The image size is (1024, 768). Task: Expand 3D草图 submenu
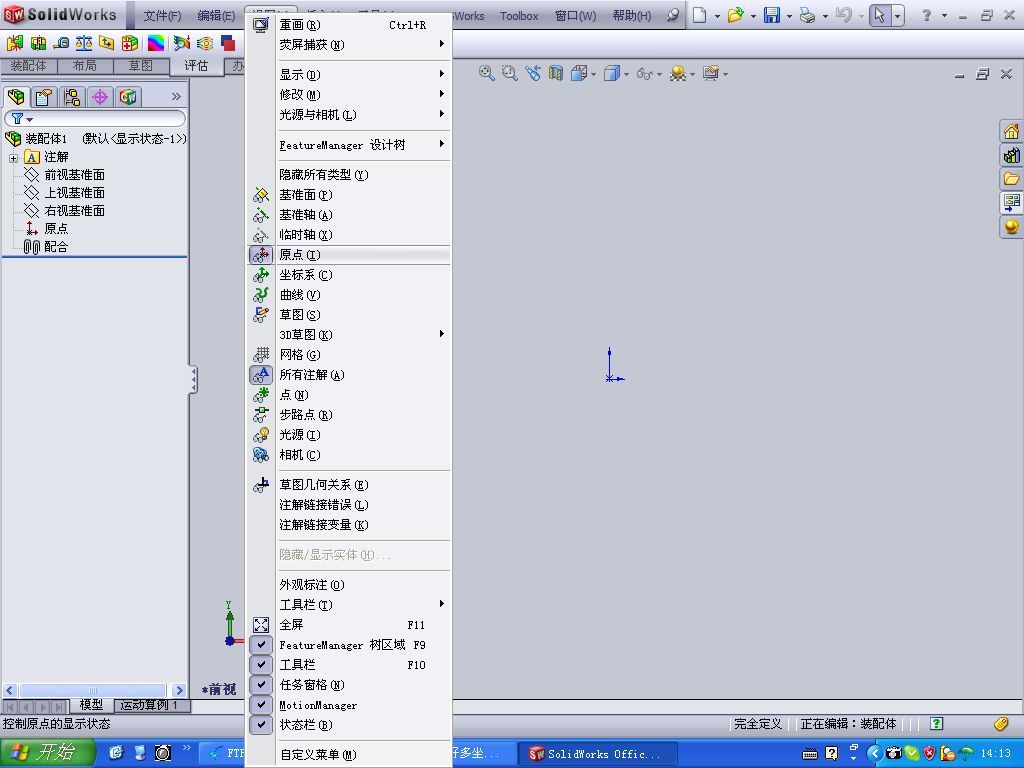(x=350, y=335)
